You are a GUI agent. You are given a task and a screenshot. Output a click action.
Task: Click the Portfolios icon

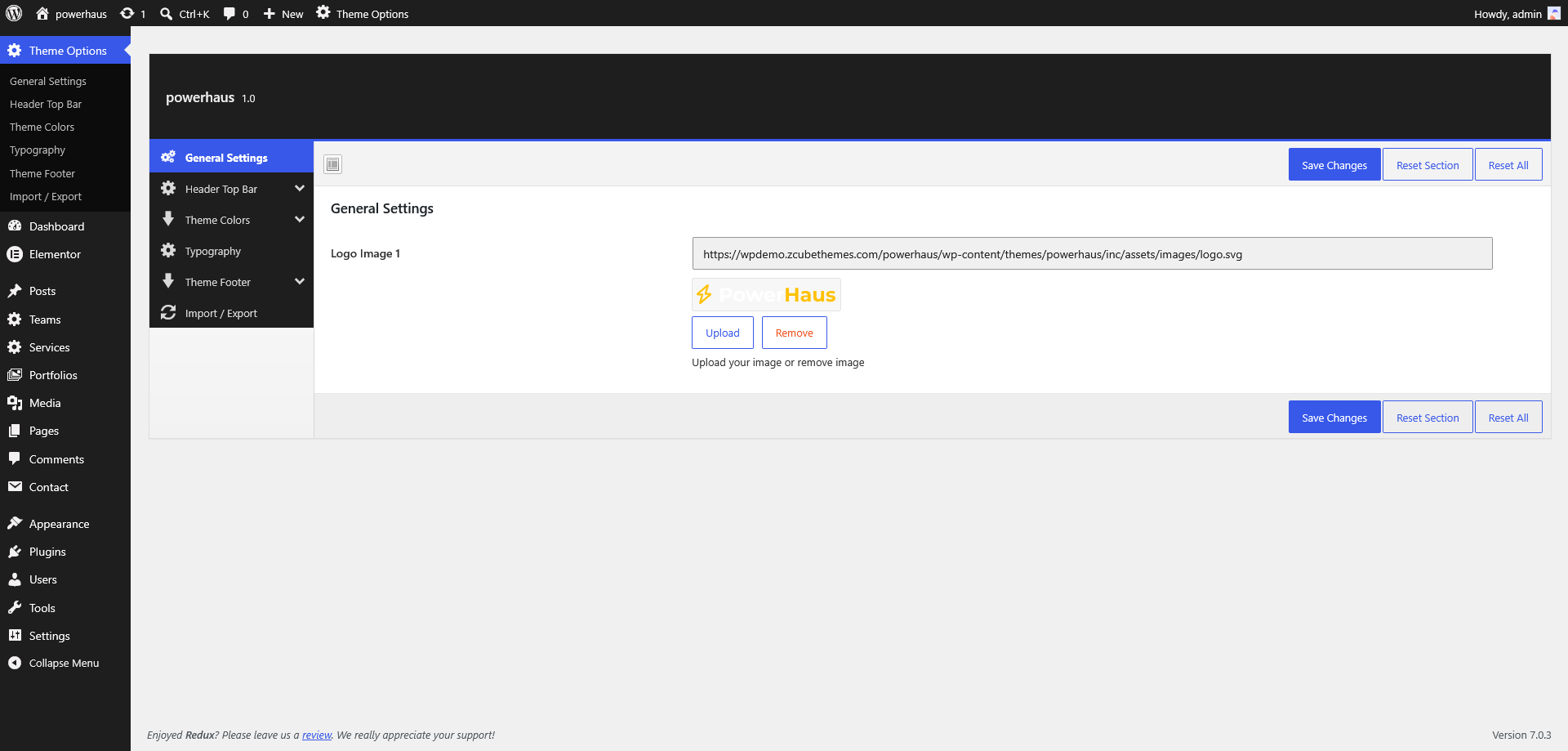coord(15,375)
